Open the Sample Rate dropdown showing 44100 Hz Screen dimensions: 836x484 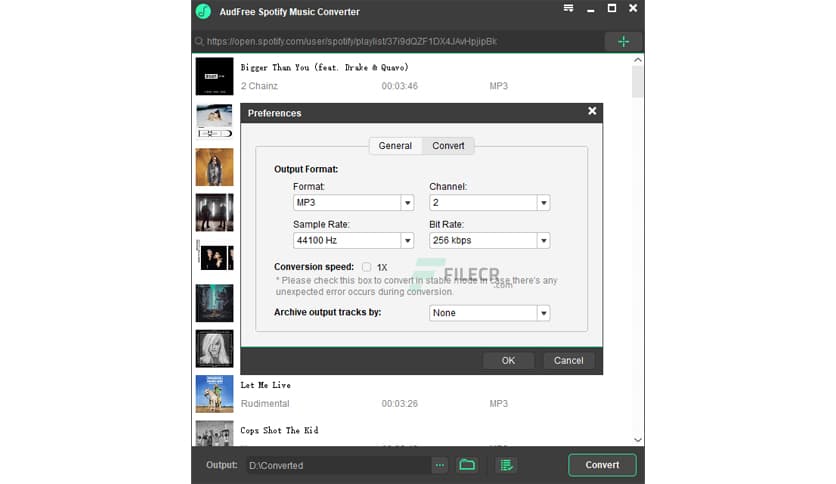(353, 240)
